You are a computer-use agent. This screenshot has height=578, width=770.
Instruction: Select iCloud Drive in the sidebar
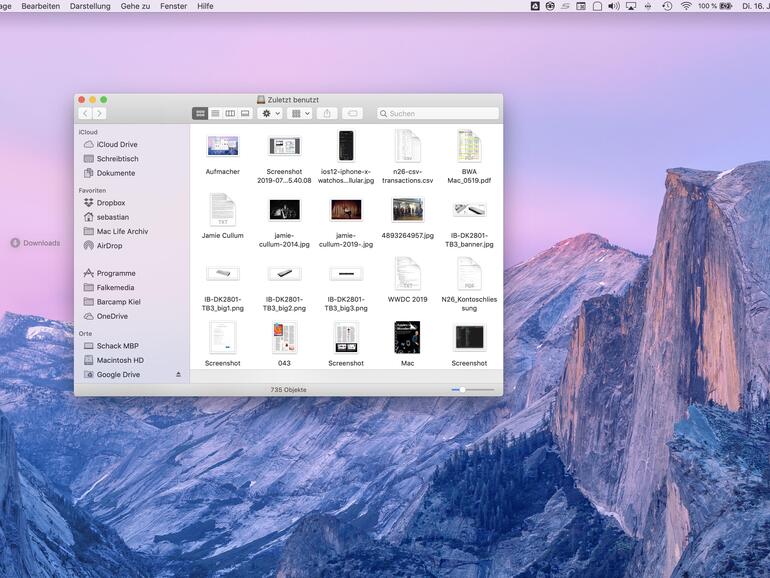(117, 145)
